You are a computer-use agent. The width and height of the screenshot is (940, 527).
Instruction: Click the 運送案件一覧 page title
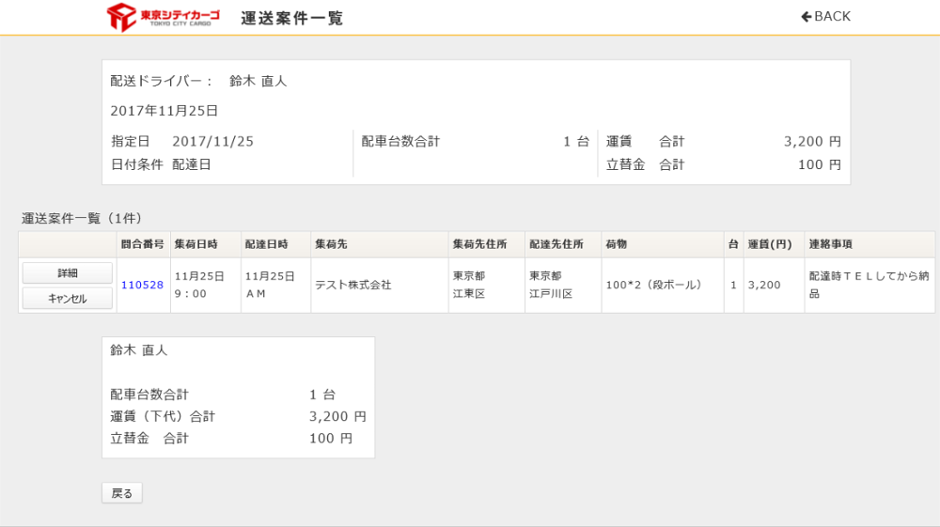pos(292,18)
